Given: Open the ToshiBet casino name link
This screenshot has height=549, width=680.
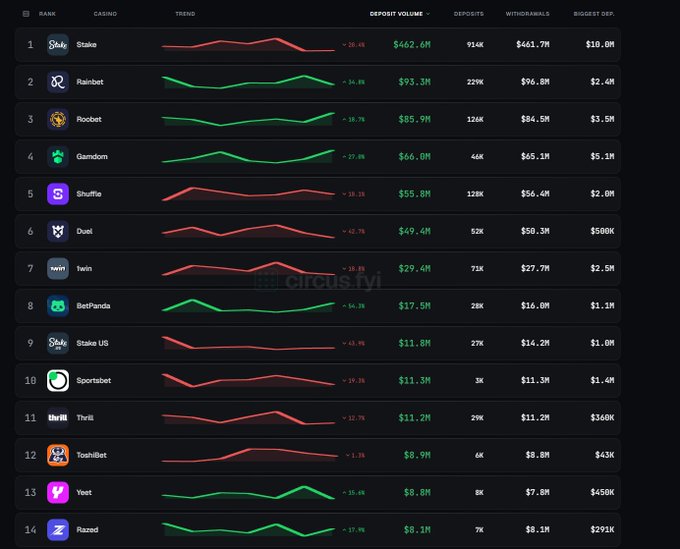Looking at the screenshot, I should point(92,455).
